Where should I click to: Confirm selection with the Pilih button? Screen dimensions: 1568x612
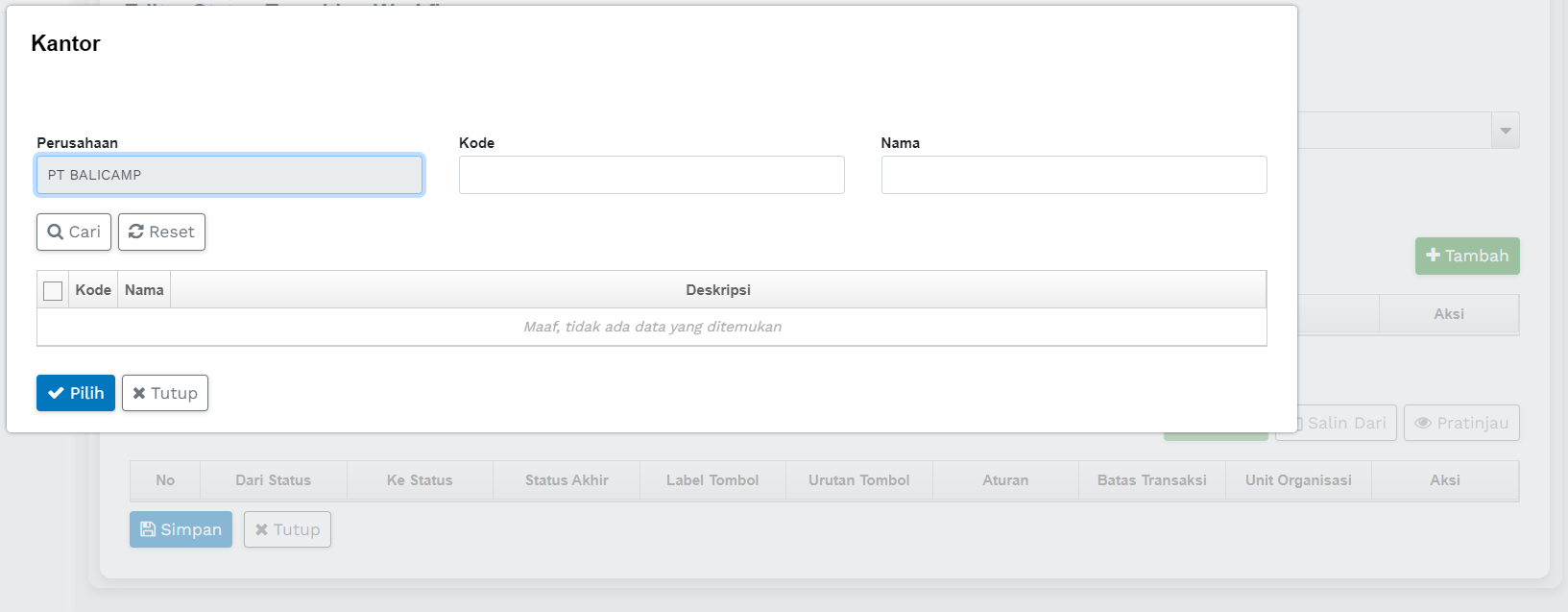tap(76, 393)
